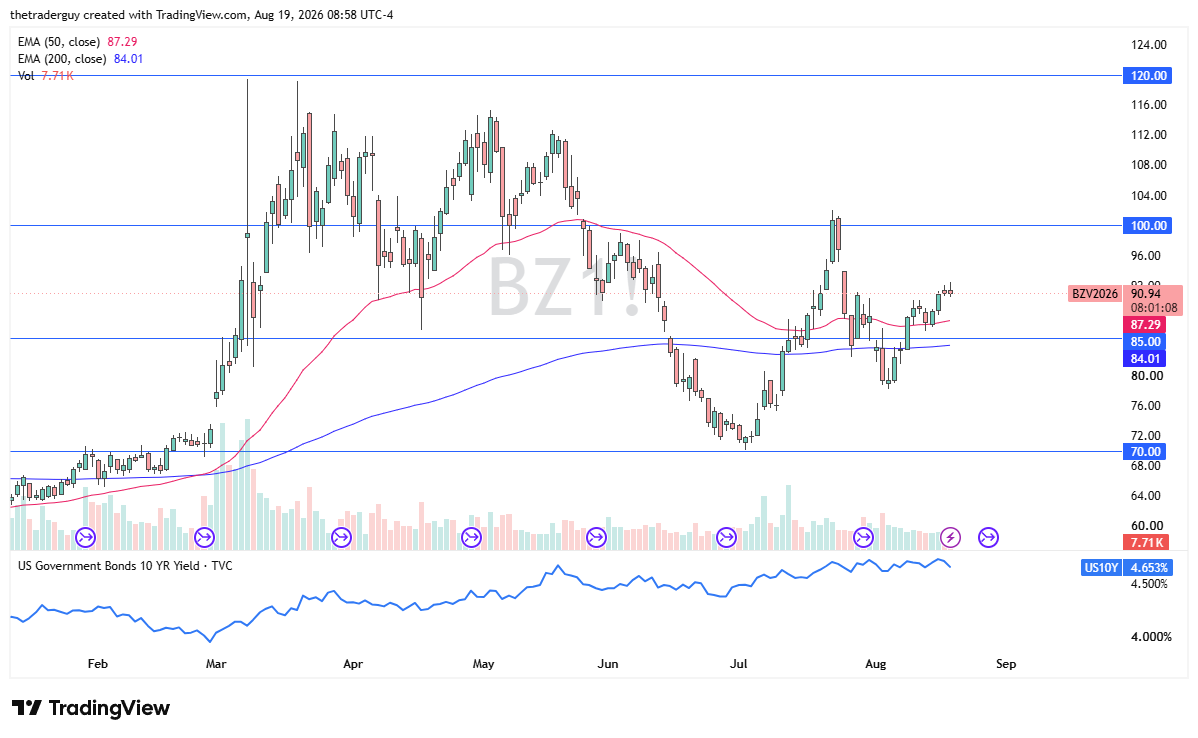Select the EMA (200, close) indicator legend
Screen dimensions: 1198x738
(x=80, y=59)
